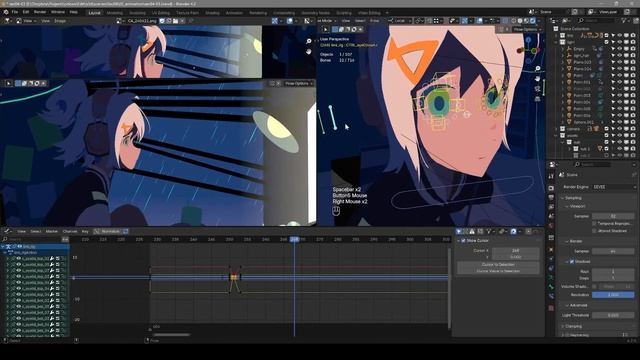Viewport: 640px width, 360px height.
Task: Select the rendered viewport shading icon
Action: click(533, 20)
